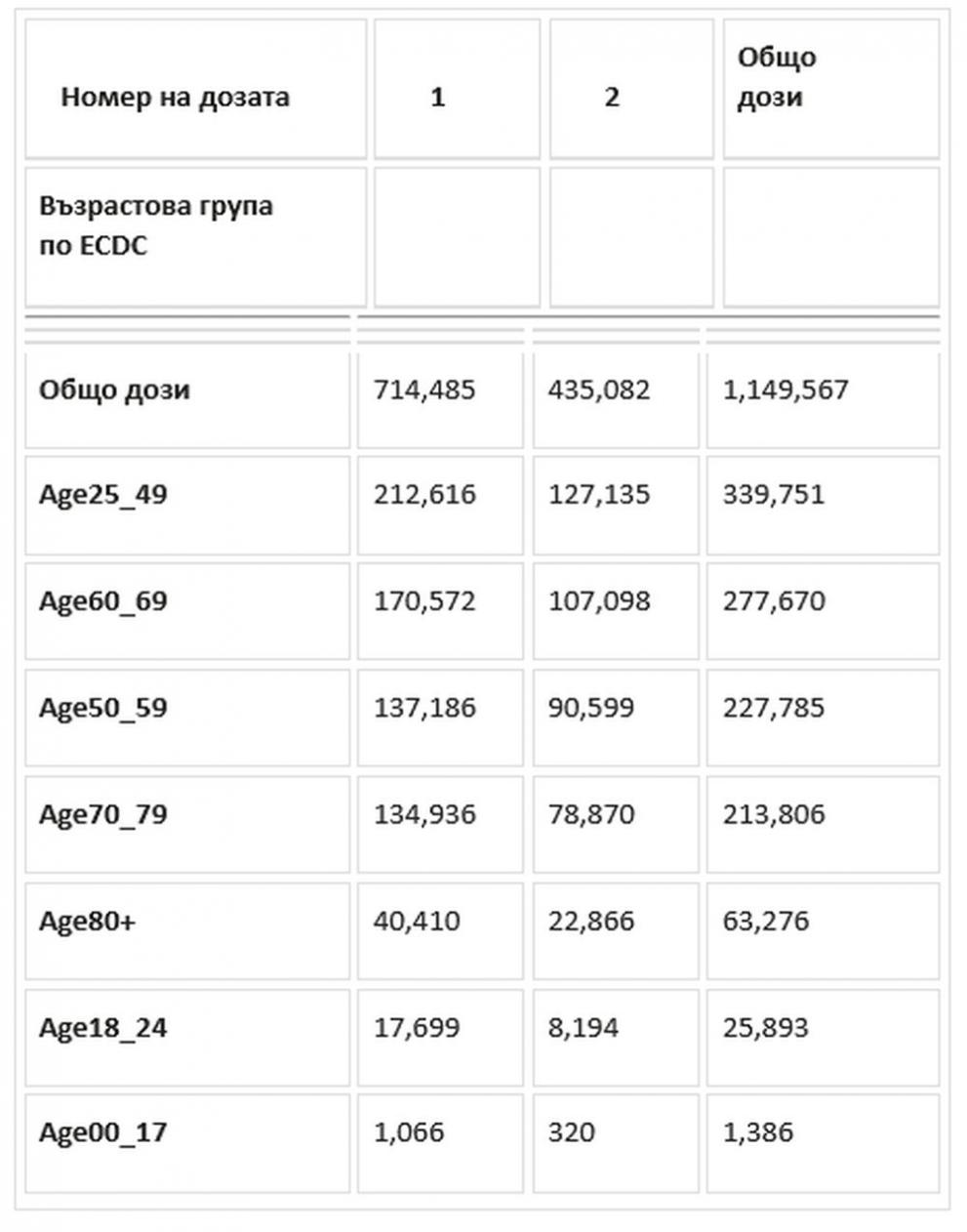
Task: Click the Age80+ row label
Action: (x=88, y=921)
